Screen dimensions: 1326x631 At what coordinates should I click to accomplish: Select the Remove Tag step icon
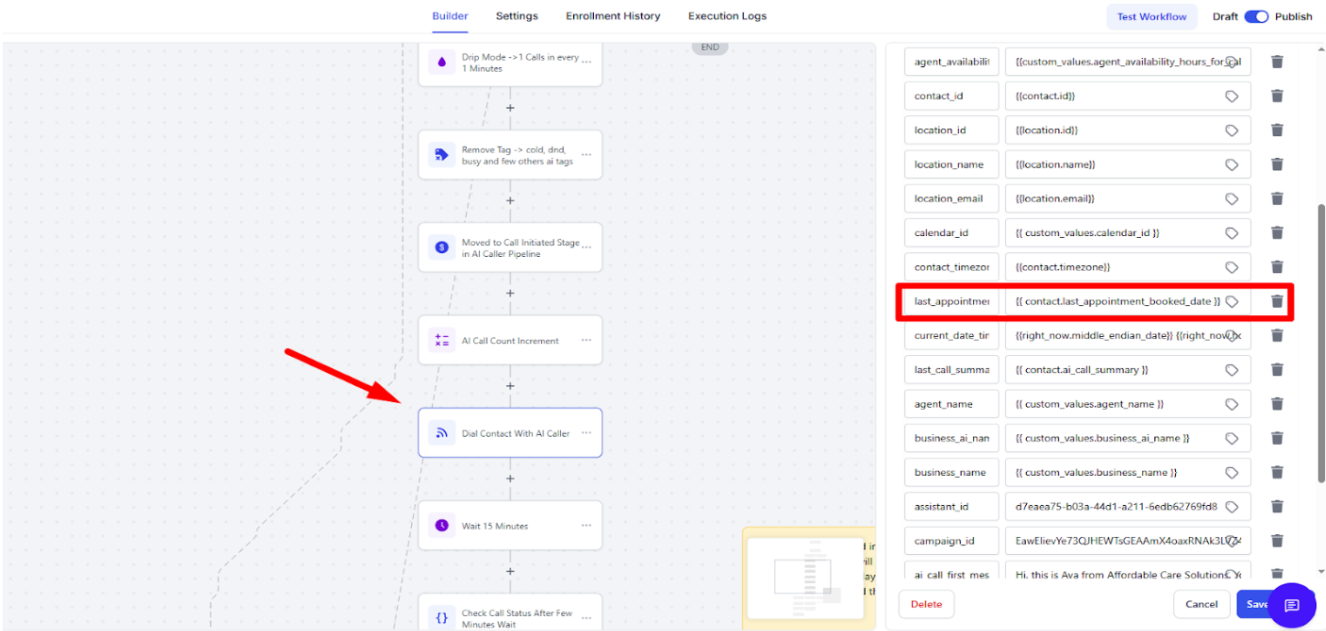[x=441, y=155]
